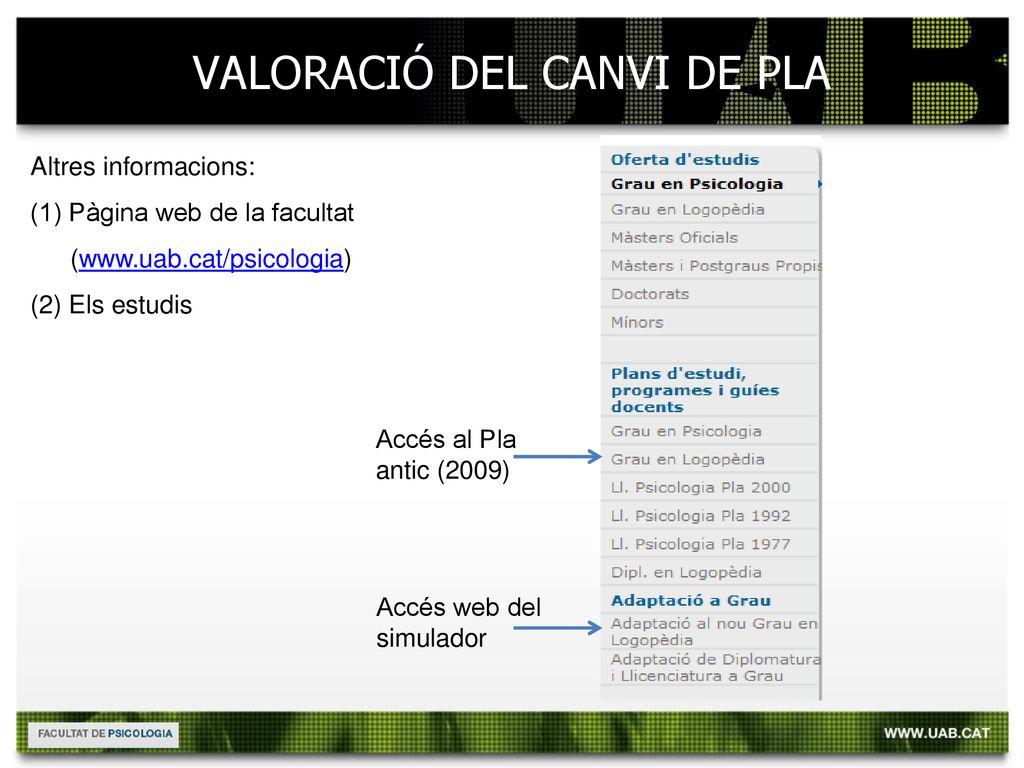Image resolution: width=1024 pixels, height=768 pixels.
Task: Click the Accés web del simulador label
Action: 458,622
